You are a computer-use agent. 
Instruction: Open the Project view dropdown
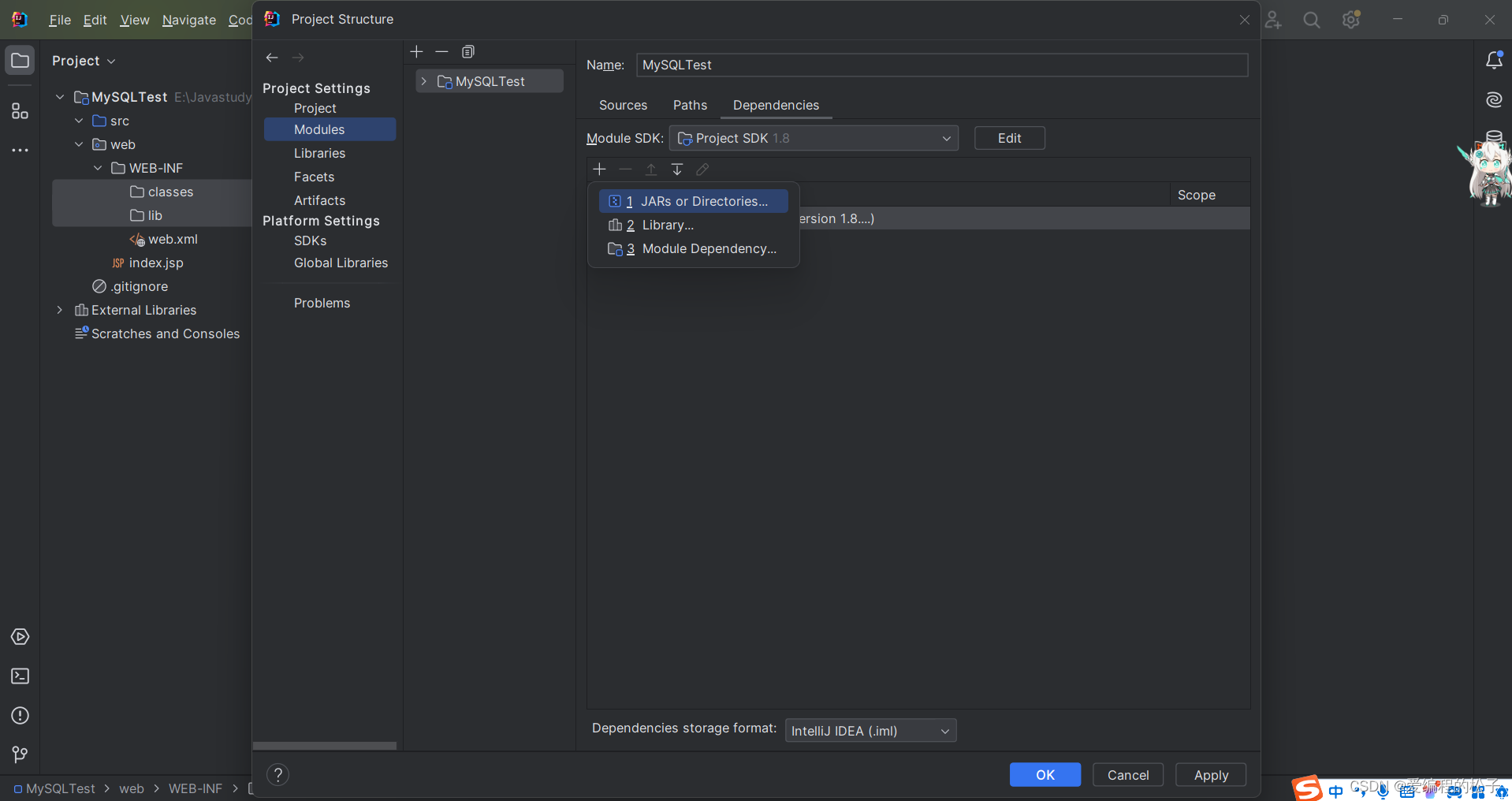pyautogui.click(x=84, y=61)
